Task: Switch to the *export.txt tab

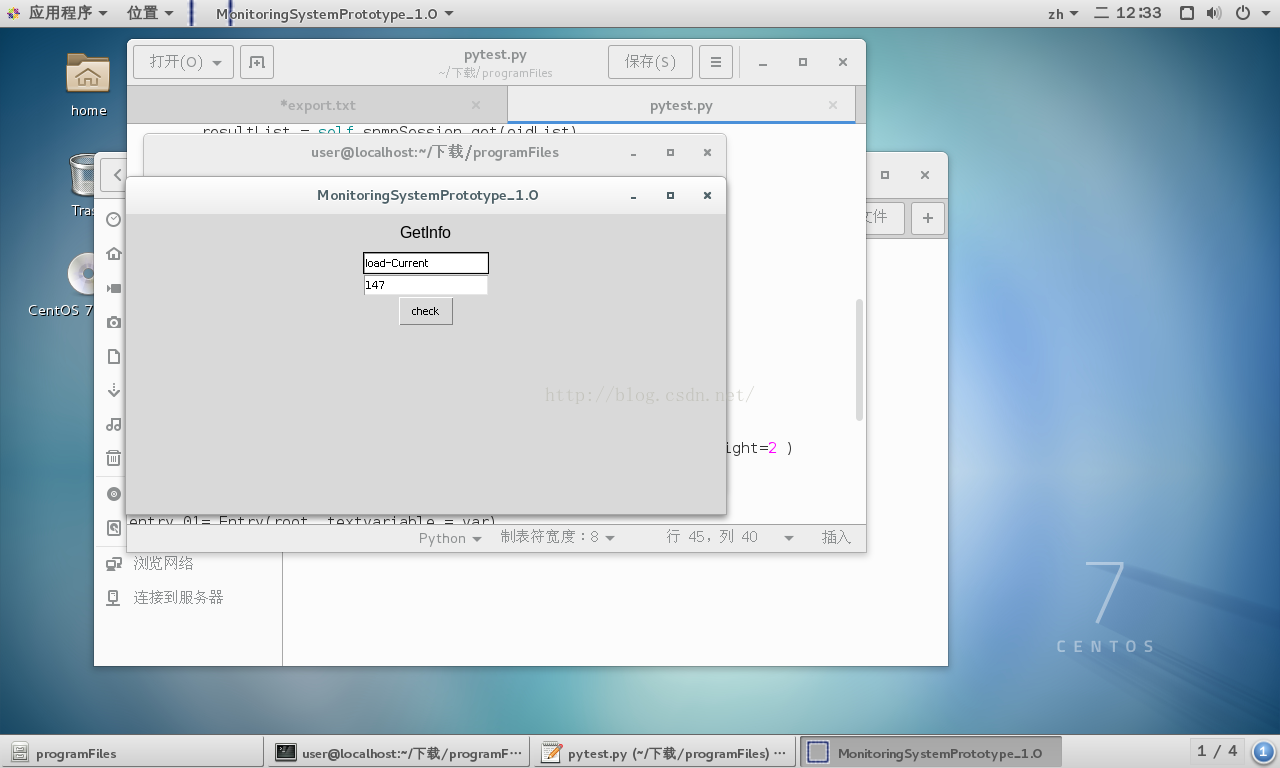Action: tap(318, 104)
